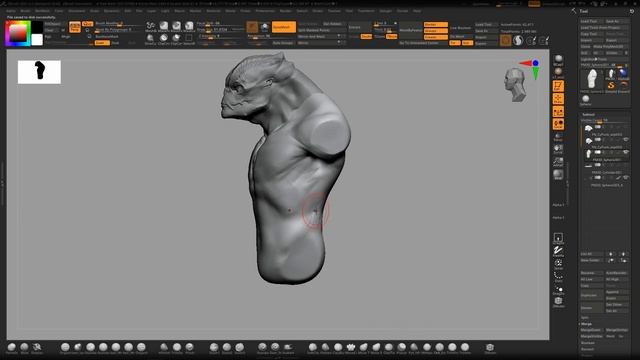640x360 pixels.
Task: Select the Dots stroke icon
Action: [x=558, y=276]
